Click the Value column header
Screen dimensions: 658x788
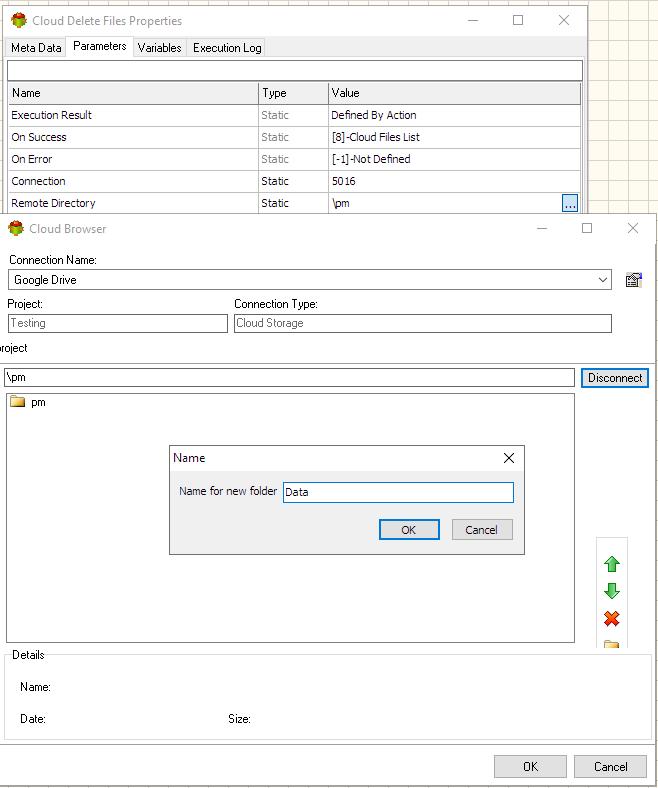(x=454, y=93)
